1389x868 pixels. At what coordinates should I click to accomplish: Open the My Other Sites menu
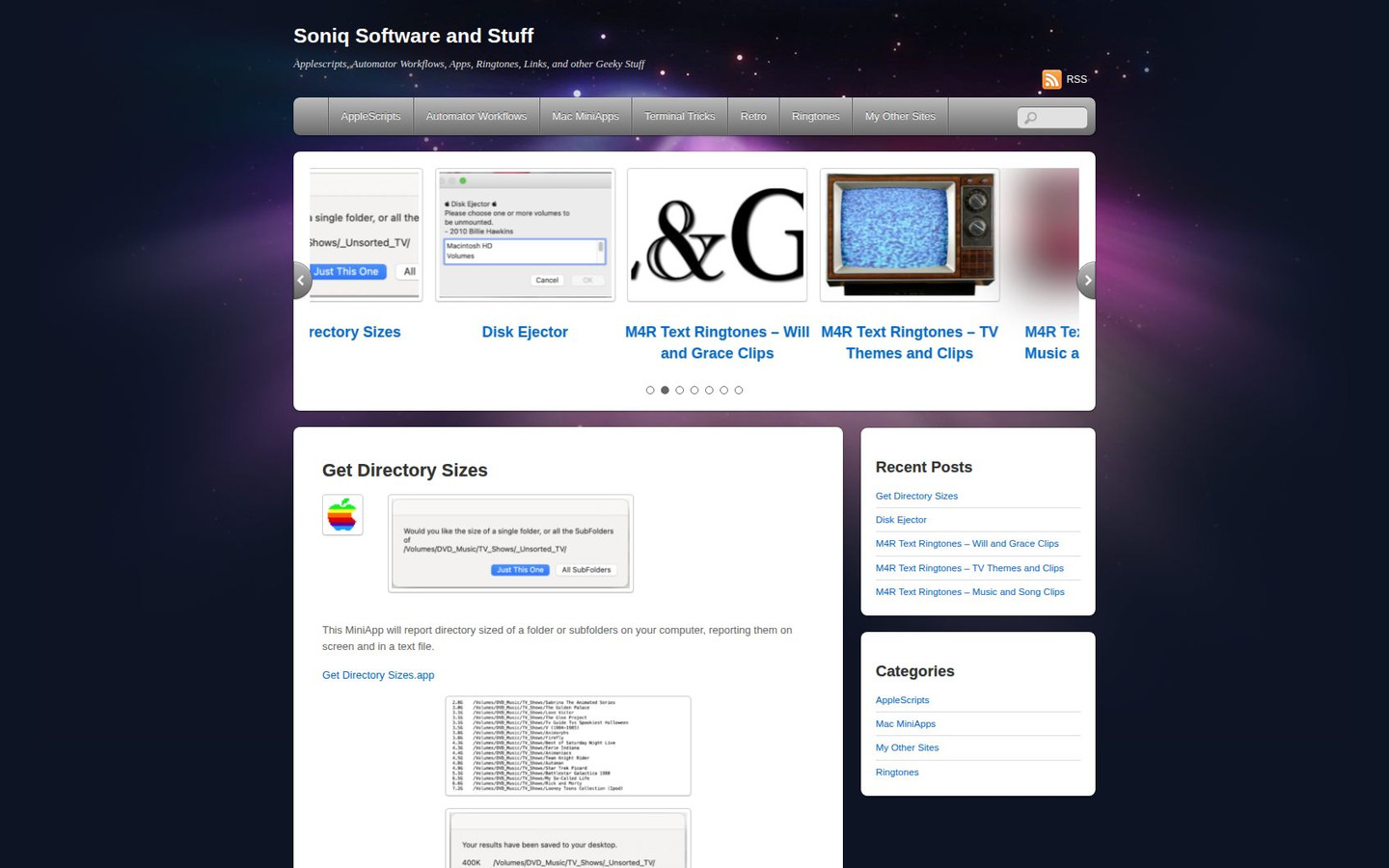pos(900,117)
